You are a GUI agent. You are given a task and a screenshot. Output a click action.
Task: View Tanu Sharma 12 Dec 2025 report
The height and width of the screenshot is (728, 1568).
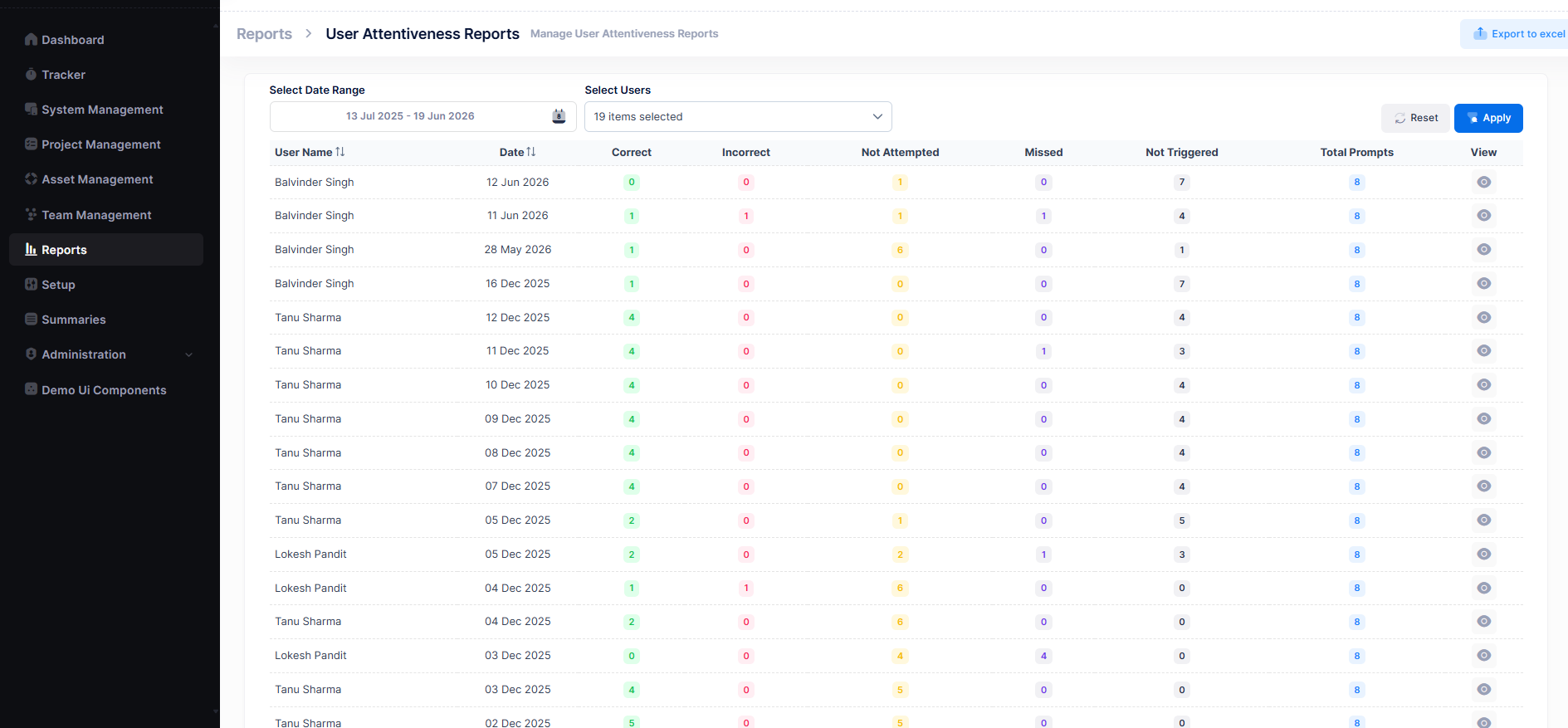coord(1484,317)
